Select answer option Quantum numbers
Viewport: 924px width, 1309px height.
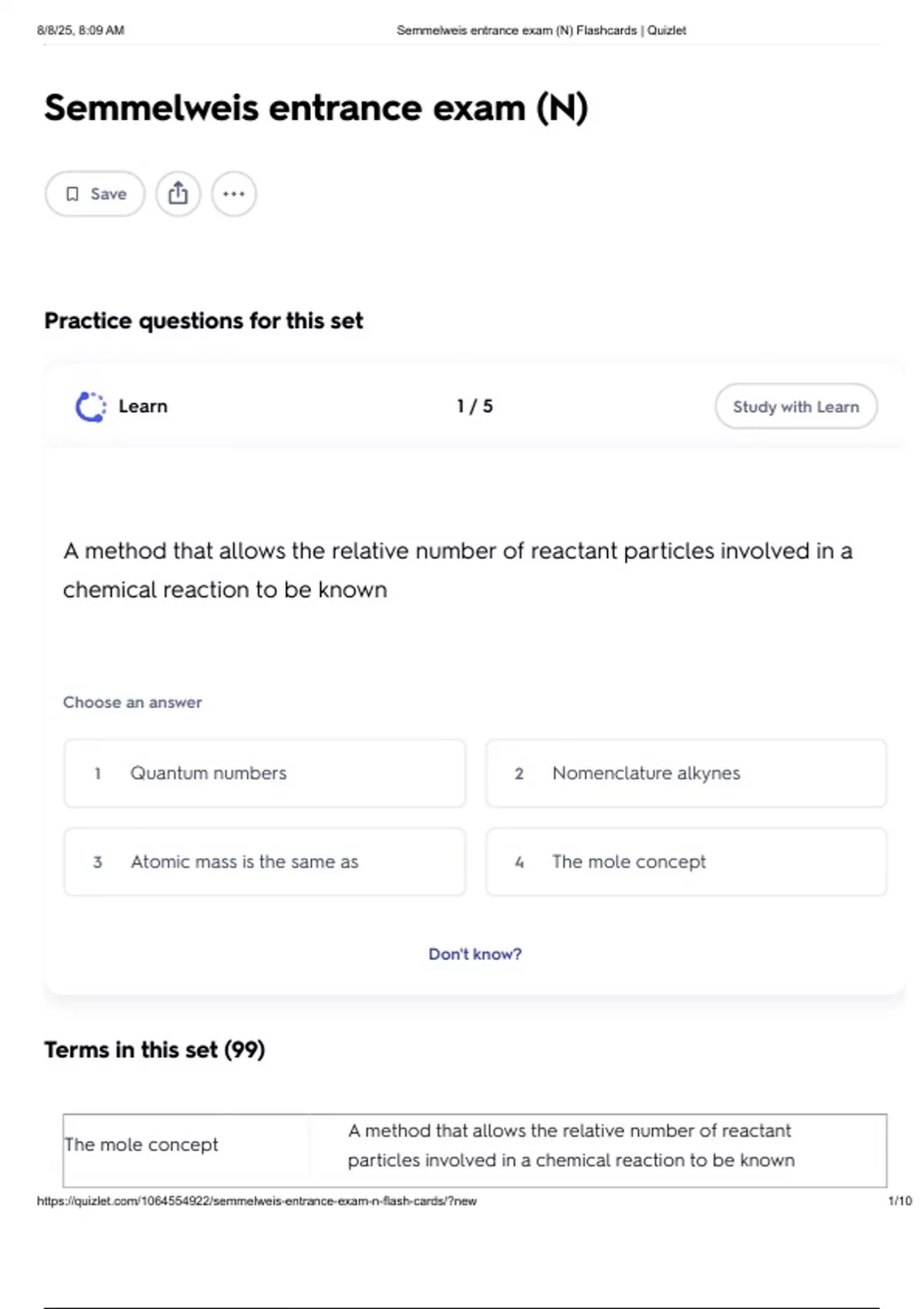(x=265, y=773)
